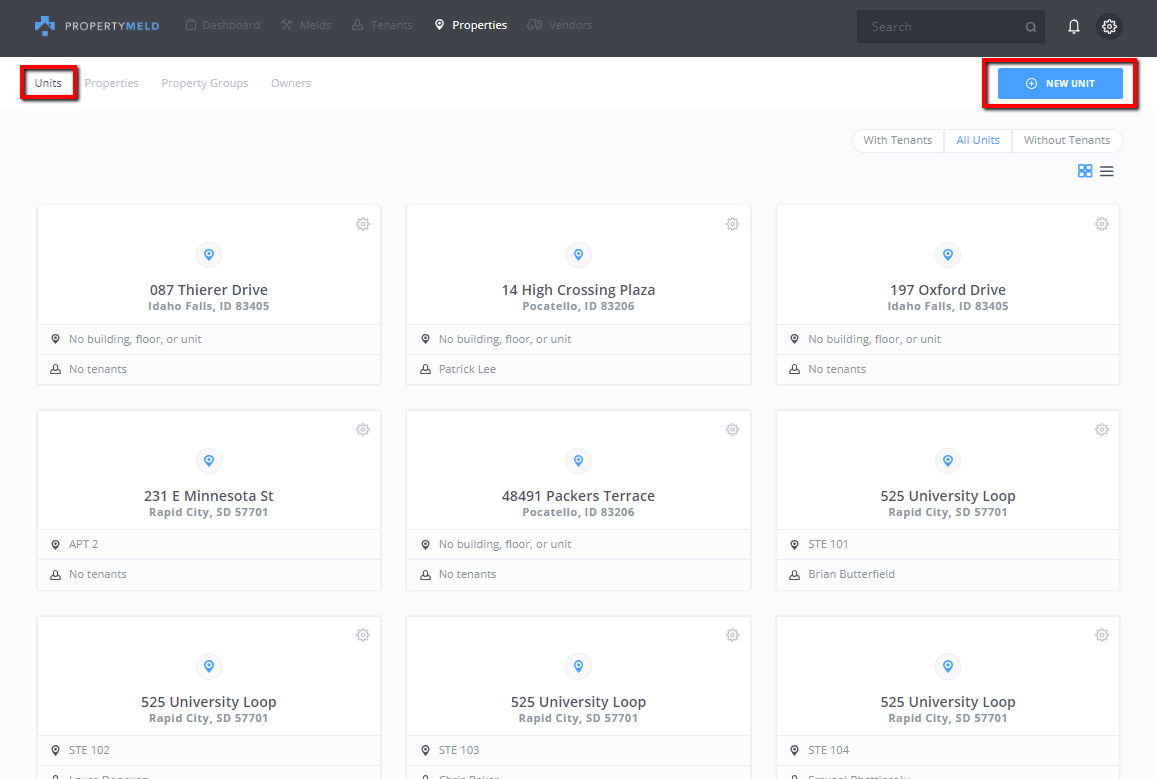The image size is (1157, 779).
Task: Open the Owners tab
Action: pyautogui.click(x=291, y=83)
